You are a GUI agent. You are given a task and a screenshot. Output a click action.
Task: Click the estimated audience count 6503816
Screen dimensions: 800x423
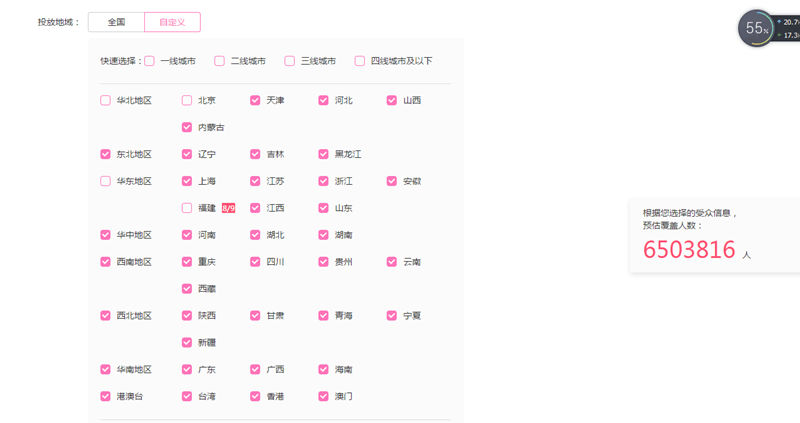pyautogui.click(x=689, y=250)
